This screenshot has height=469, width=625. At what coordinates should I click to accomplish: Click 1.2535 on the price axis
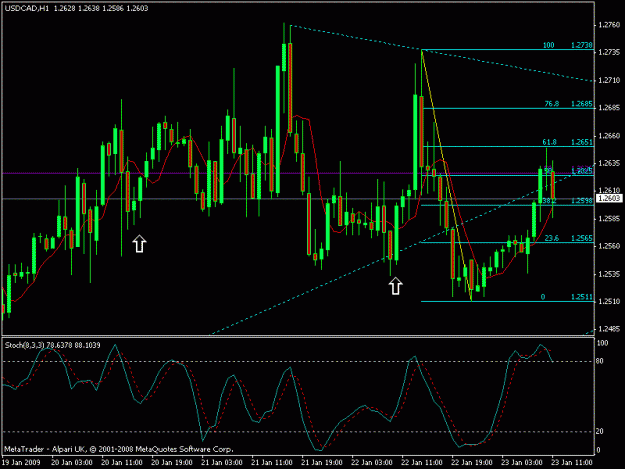click(609, 274)
